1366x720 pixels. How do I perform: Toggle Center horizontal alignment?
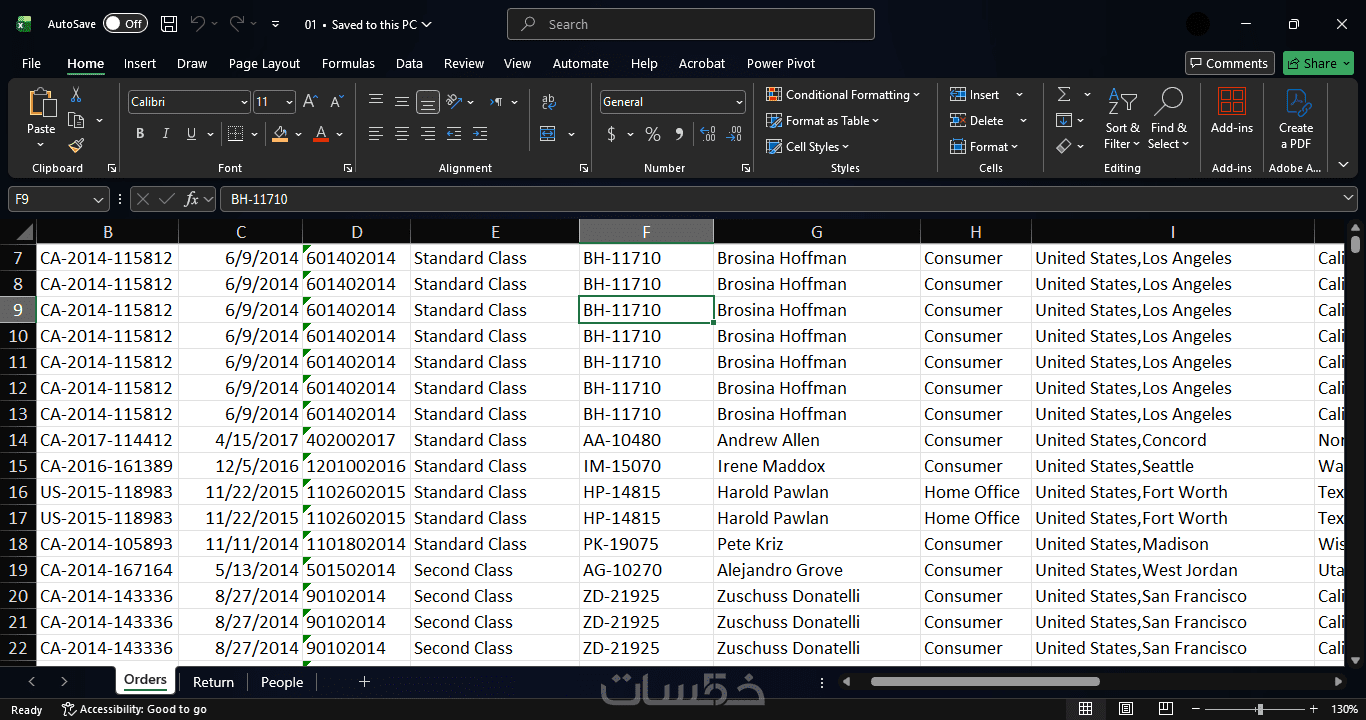pyautogui.click(x=402, y=134)
